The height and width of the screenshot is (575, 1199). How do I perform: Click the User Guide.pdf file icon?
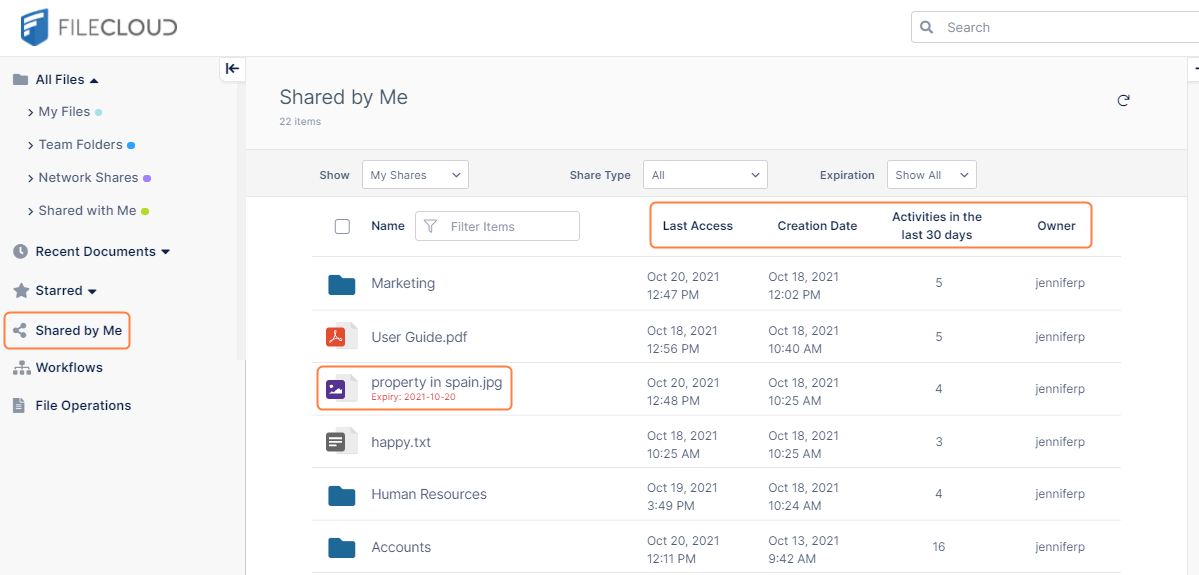(336, 337)
